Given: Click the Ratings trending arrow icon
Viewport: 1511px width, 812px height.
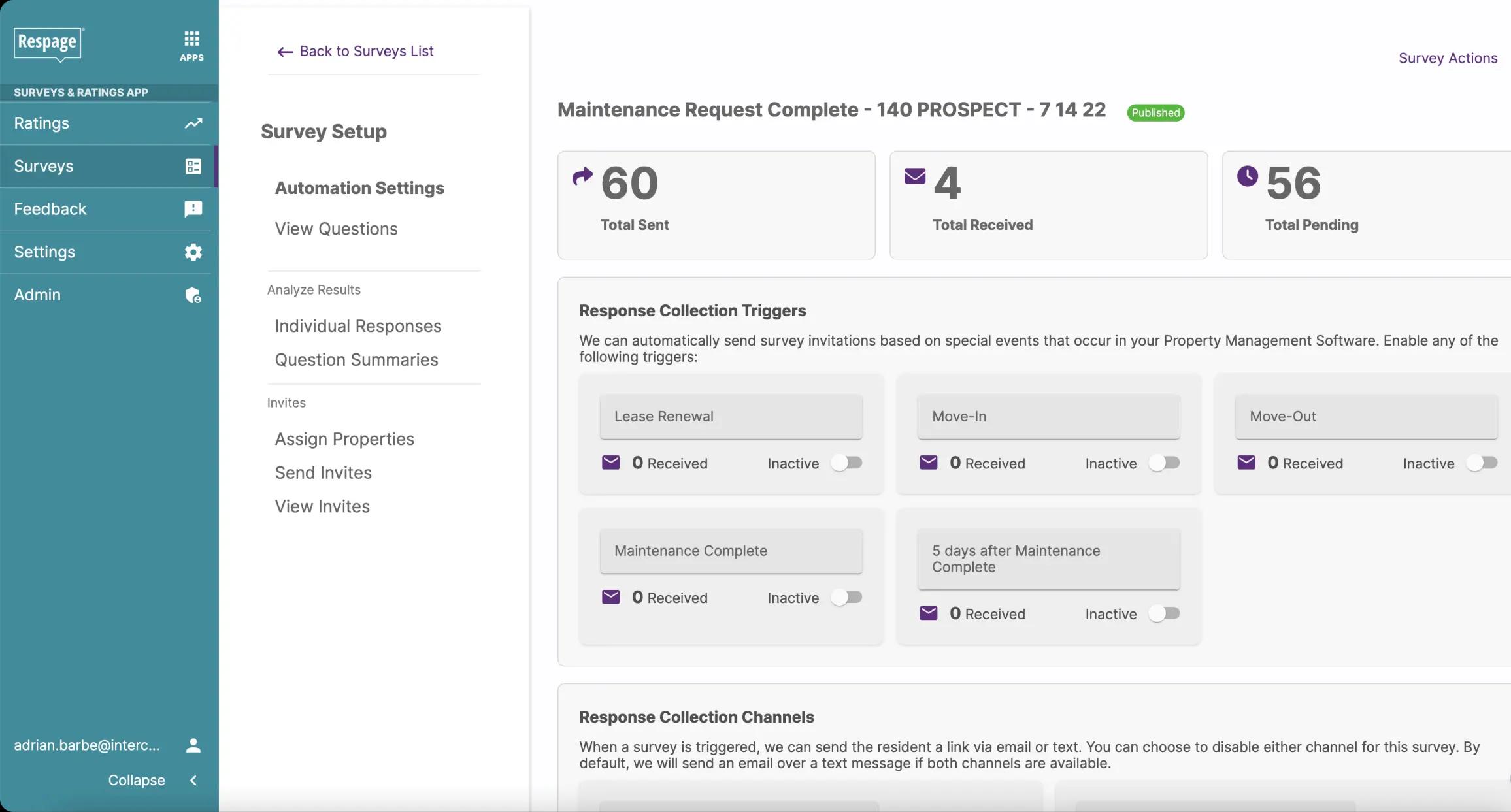Looking at the screenshot, I should (193, 123).
